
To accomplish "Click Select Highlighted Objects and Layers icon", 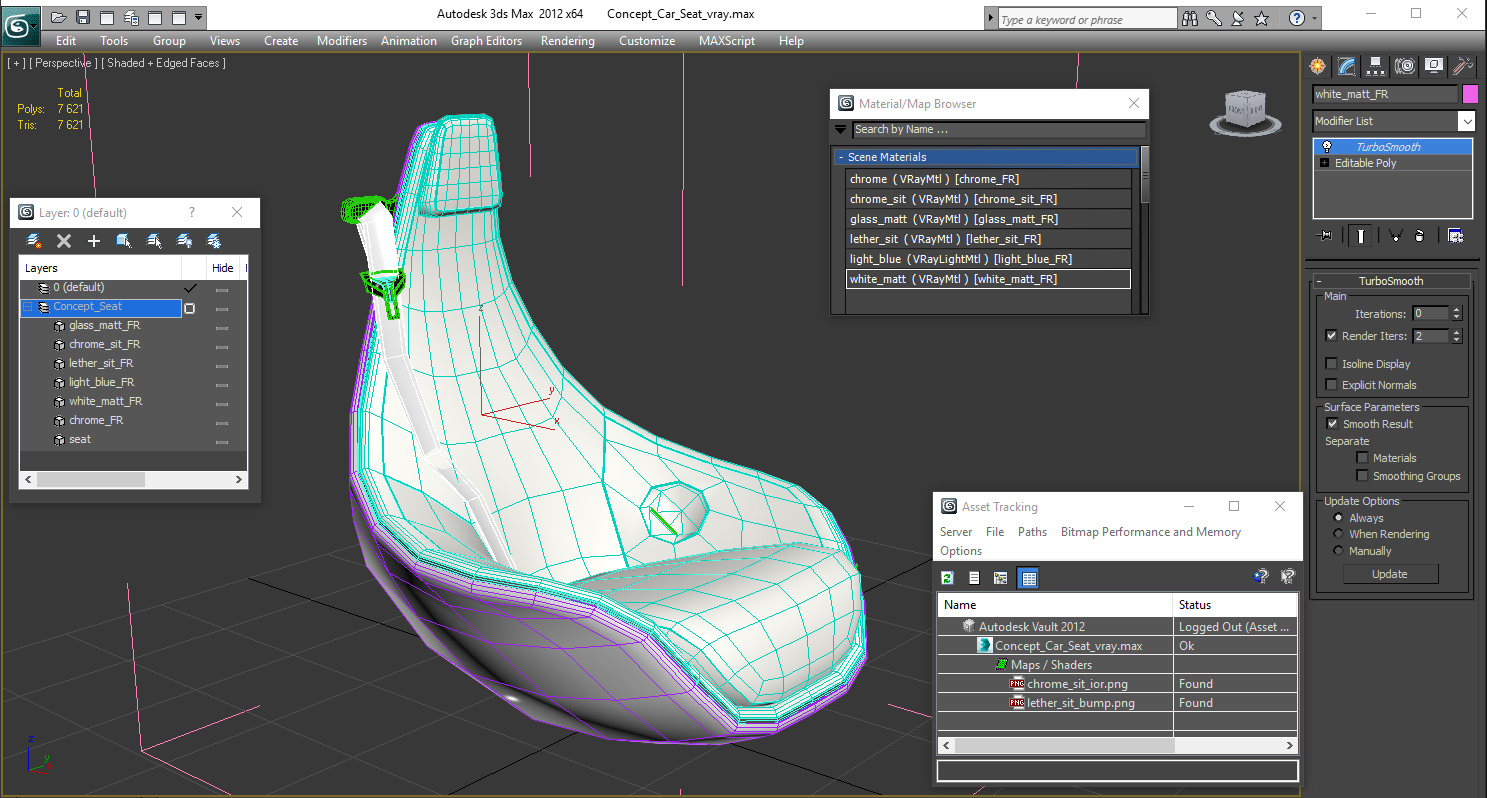I will tap(124, 241).
